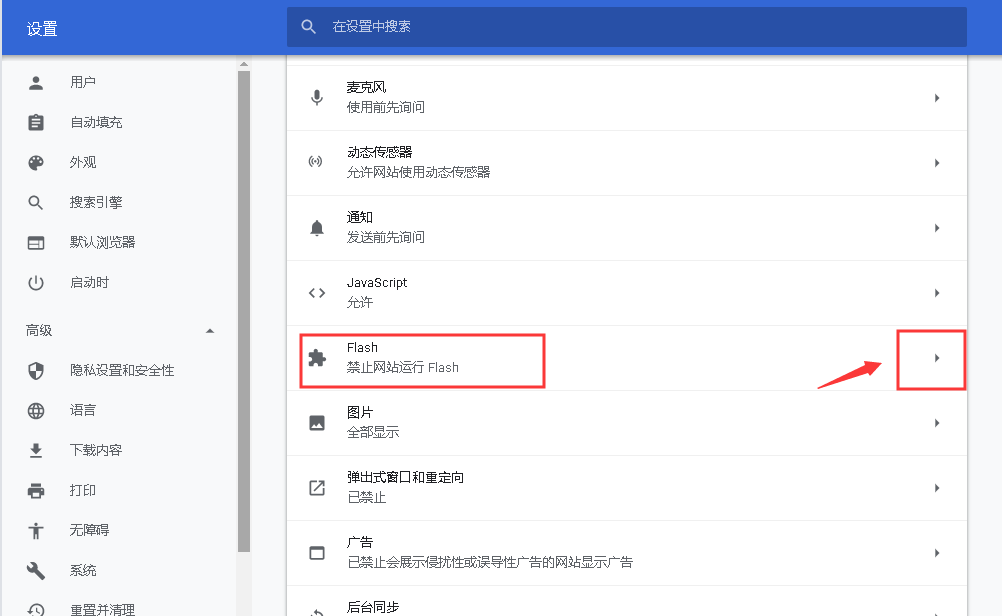This screenshot has height=616, width=1002.
Task: Click the 广告 window icon
Action: [x=317, y=553]
